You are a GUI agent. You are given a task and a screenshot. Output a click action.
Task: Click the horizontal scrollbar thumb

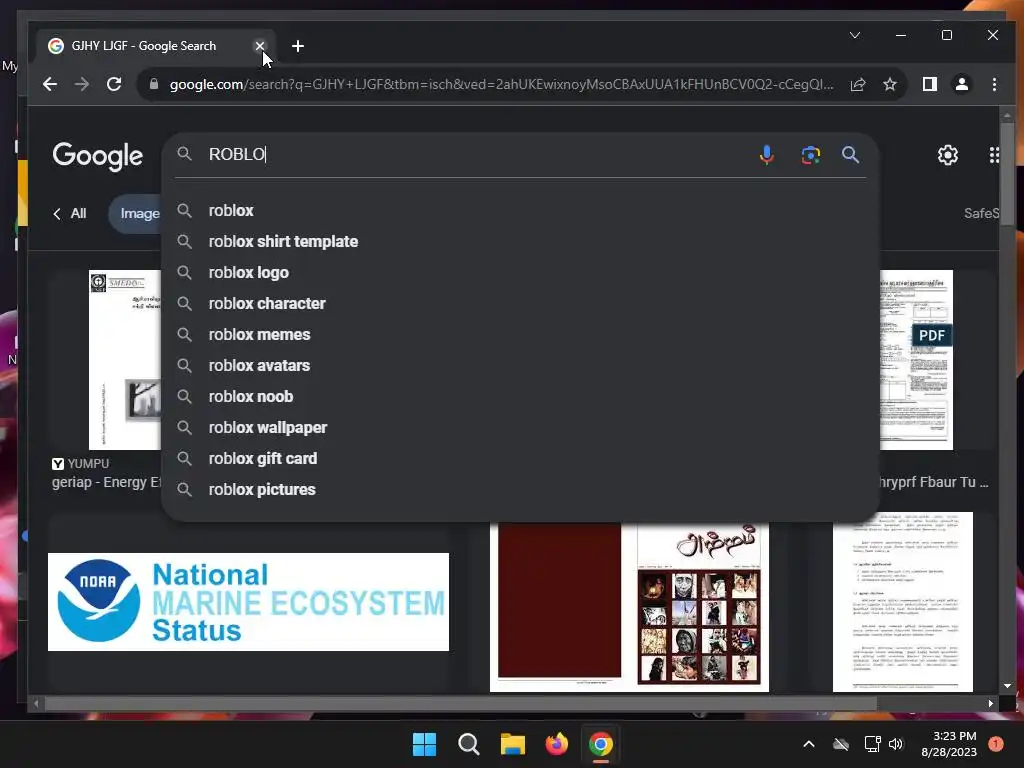460,703
